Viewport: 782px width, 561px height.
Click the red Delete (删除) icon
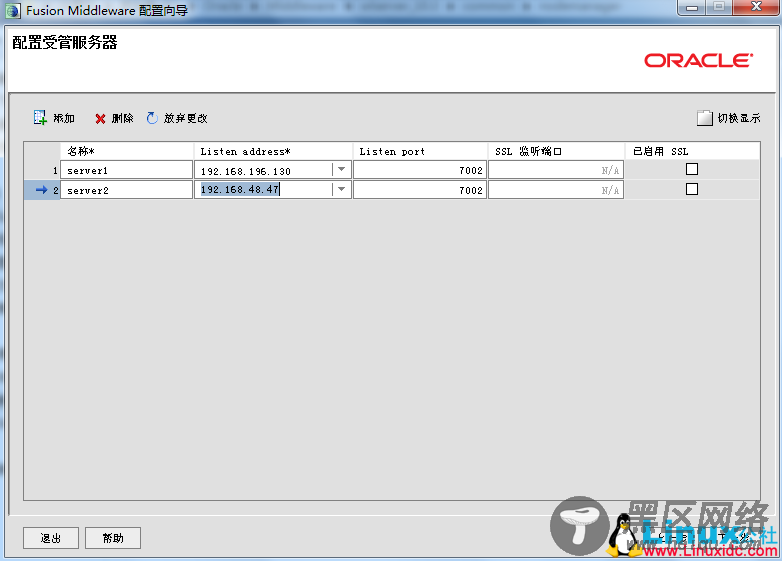point(100,119)
